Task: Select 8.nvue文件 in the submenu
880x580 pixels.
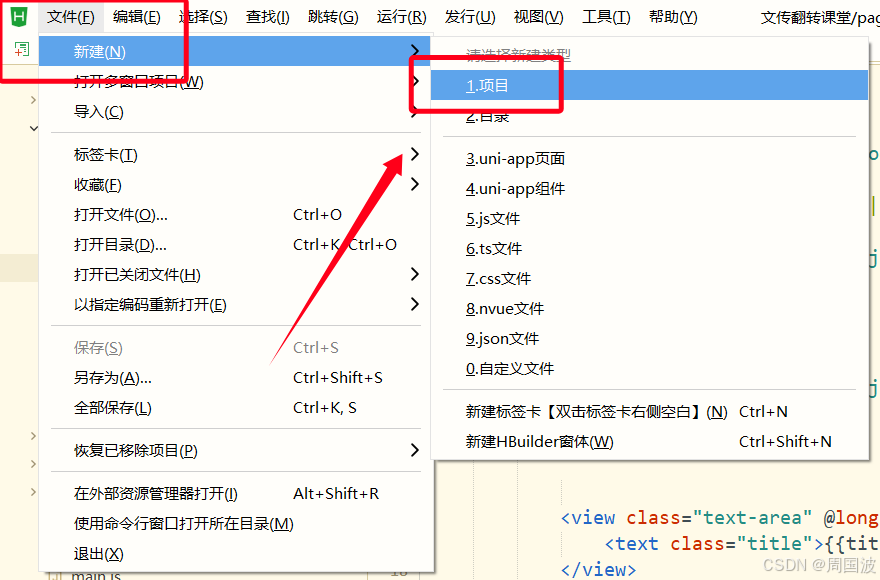Action: pos(649,309)
